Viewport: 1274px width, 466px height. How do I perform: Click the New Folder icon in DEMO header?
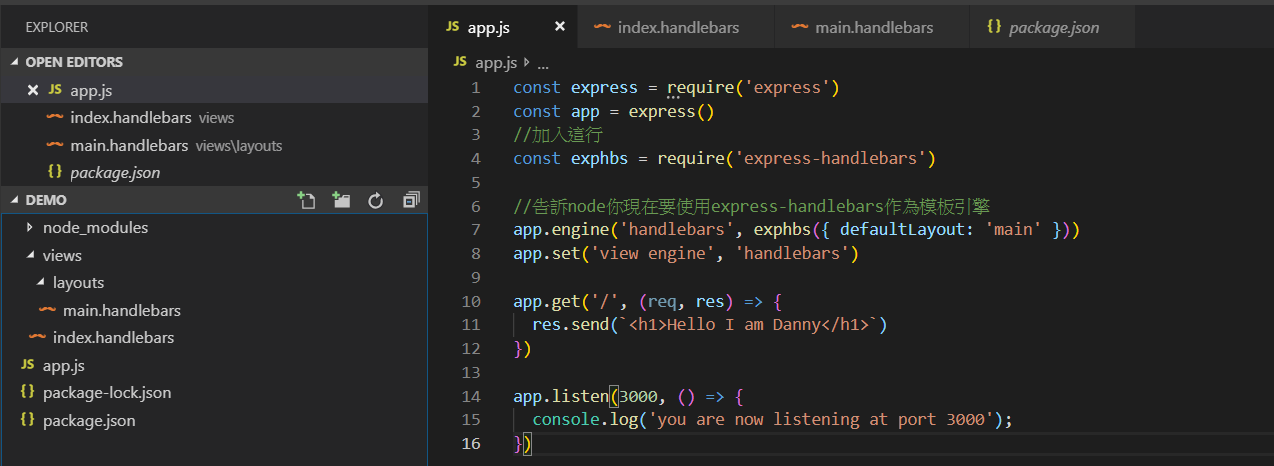pos(341,200)
